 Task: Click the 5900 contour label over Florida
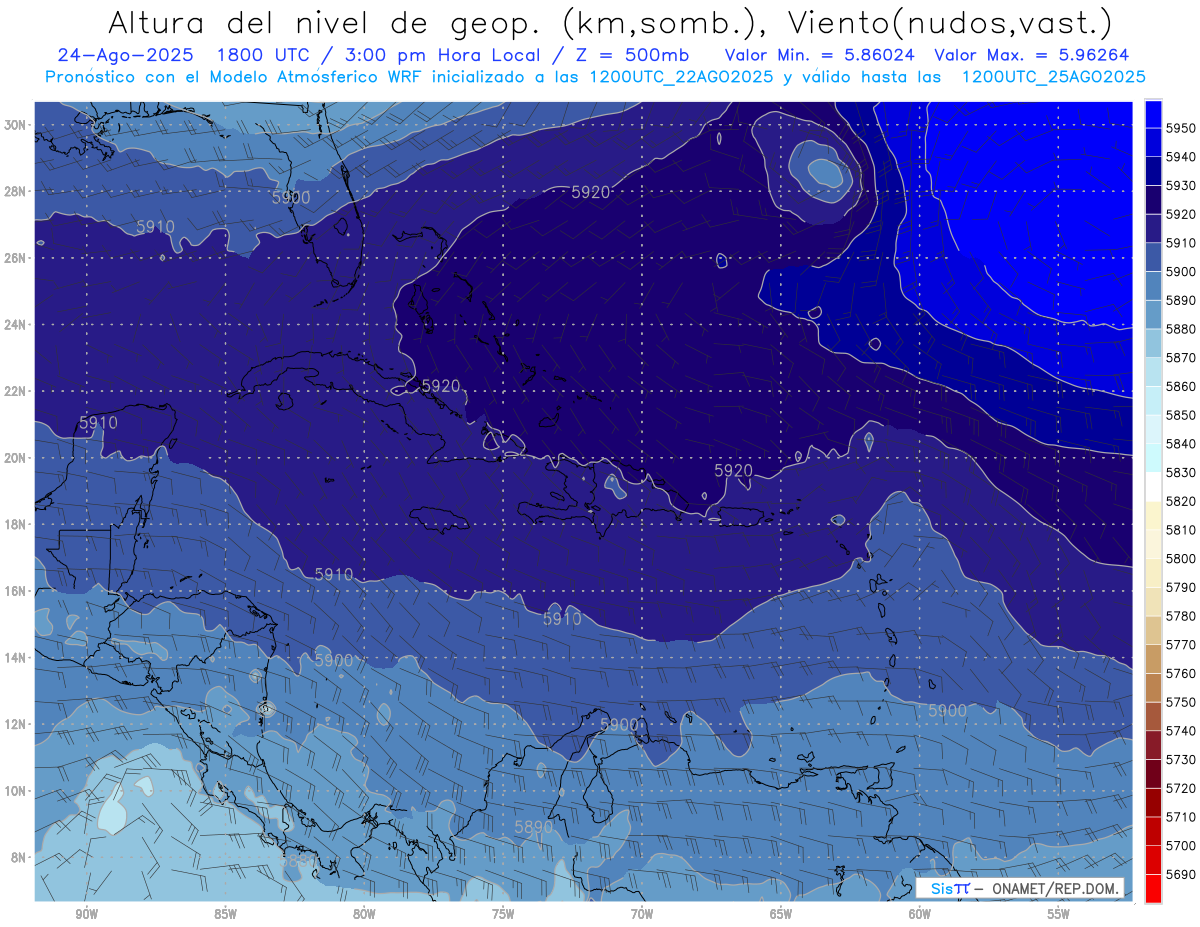tap(291, 198)
